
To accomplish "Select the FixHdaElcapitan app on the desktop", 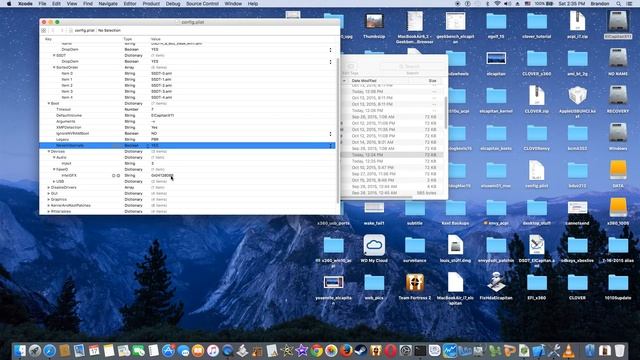I will pos(496,286).
